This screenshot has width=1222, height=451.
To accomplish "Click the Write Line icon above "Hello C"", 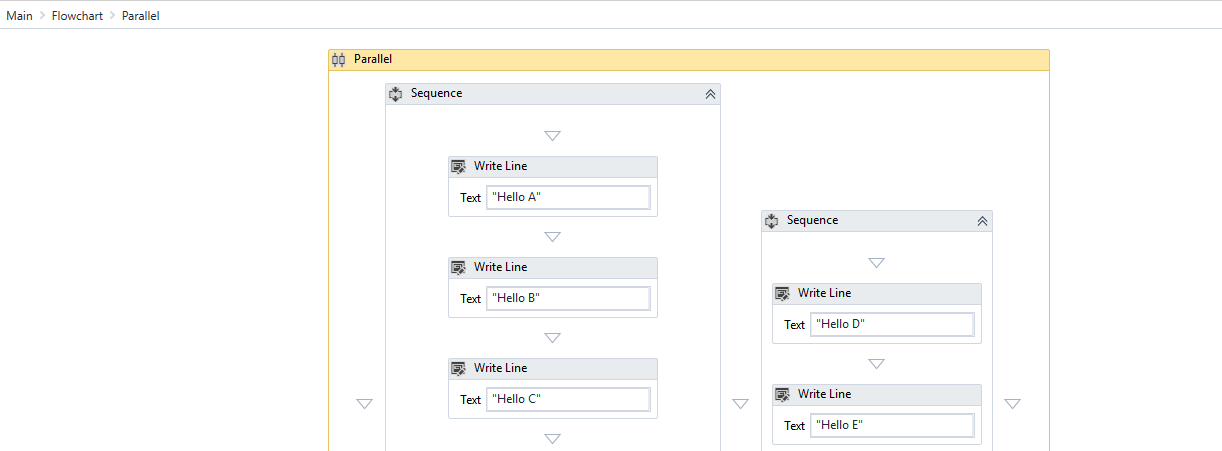I will tap(459, 369).
